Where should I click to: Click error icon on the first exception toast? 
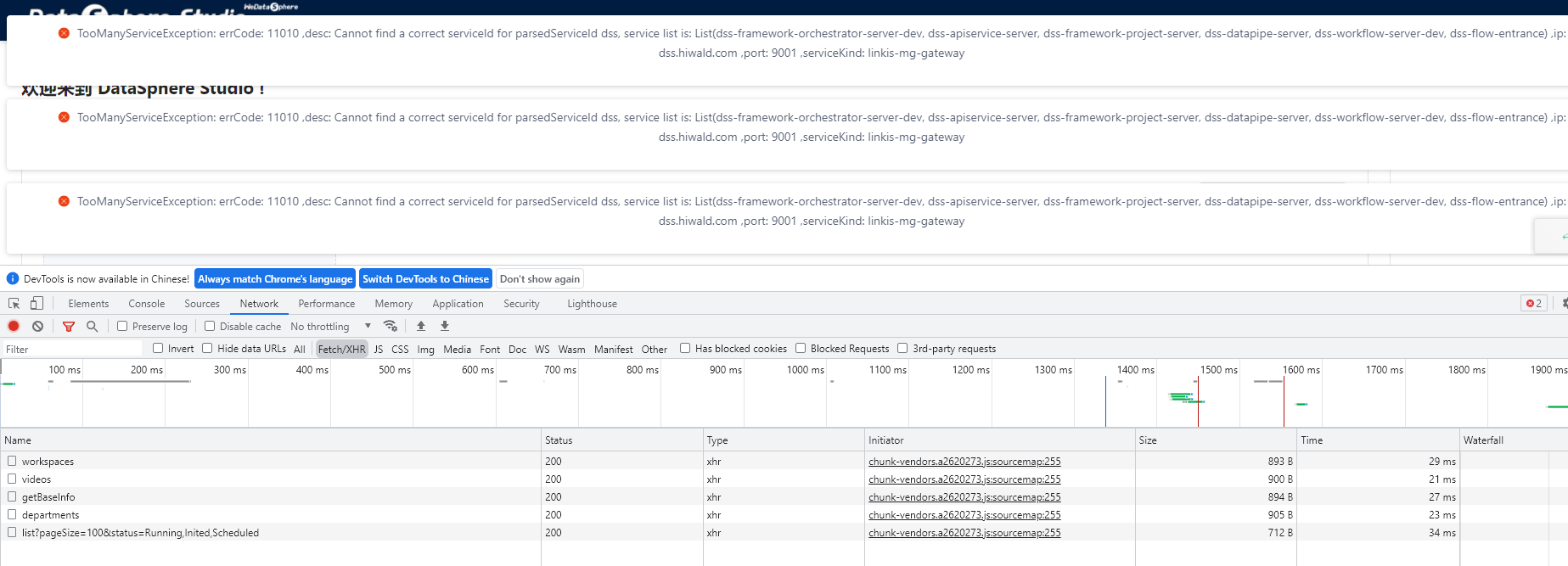64,33
